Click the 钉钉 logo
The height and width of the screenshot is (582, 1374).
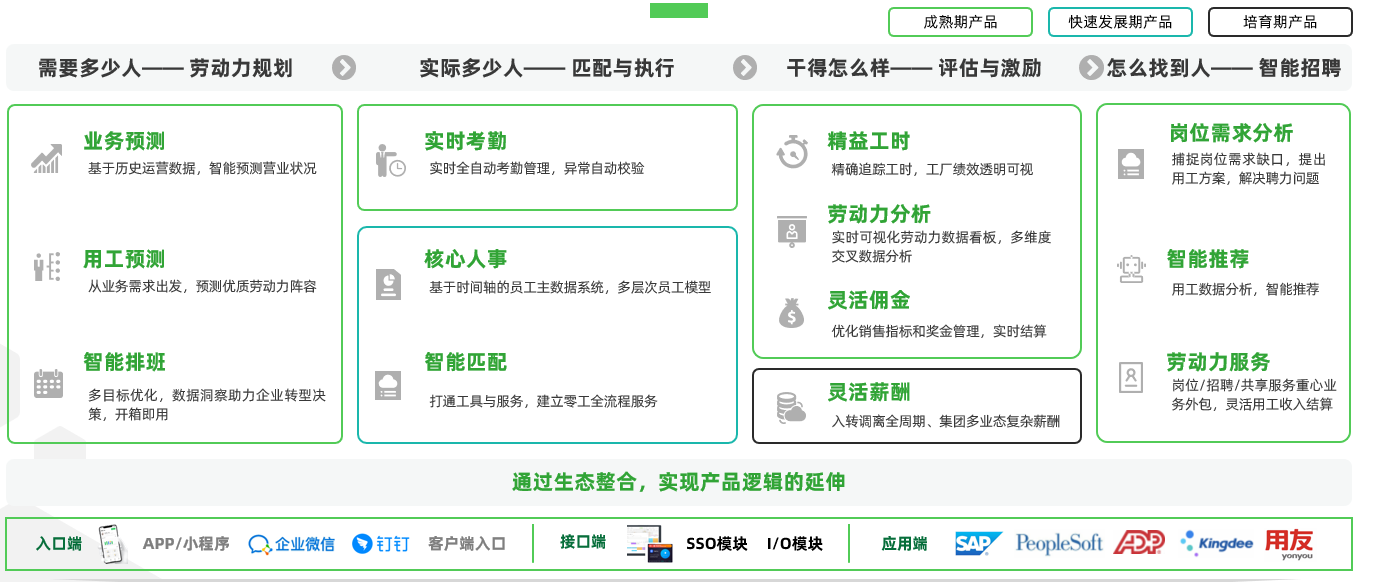coord(380,544)
